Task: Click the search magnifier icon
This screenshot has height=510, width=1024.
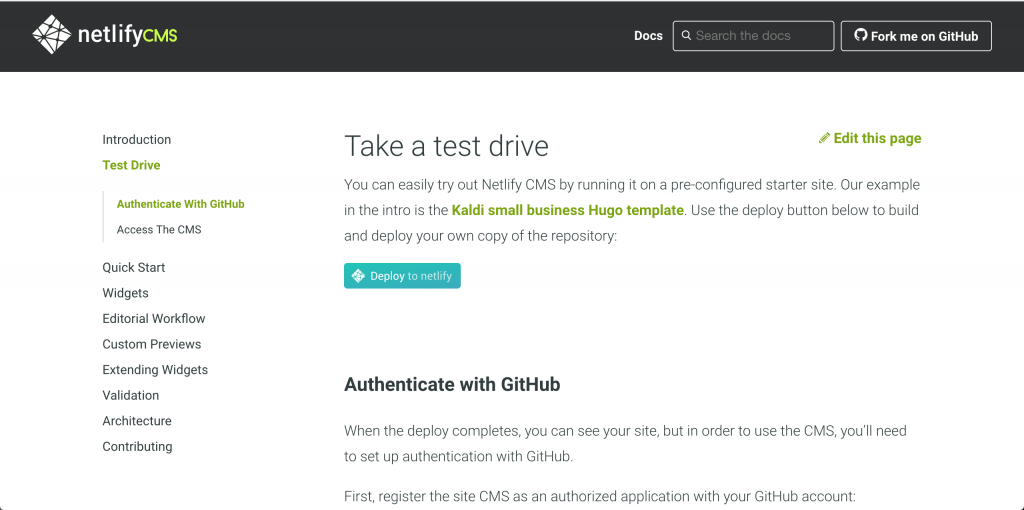Action: (x=686, y=36)
